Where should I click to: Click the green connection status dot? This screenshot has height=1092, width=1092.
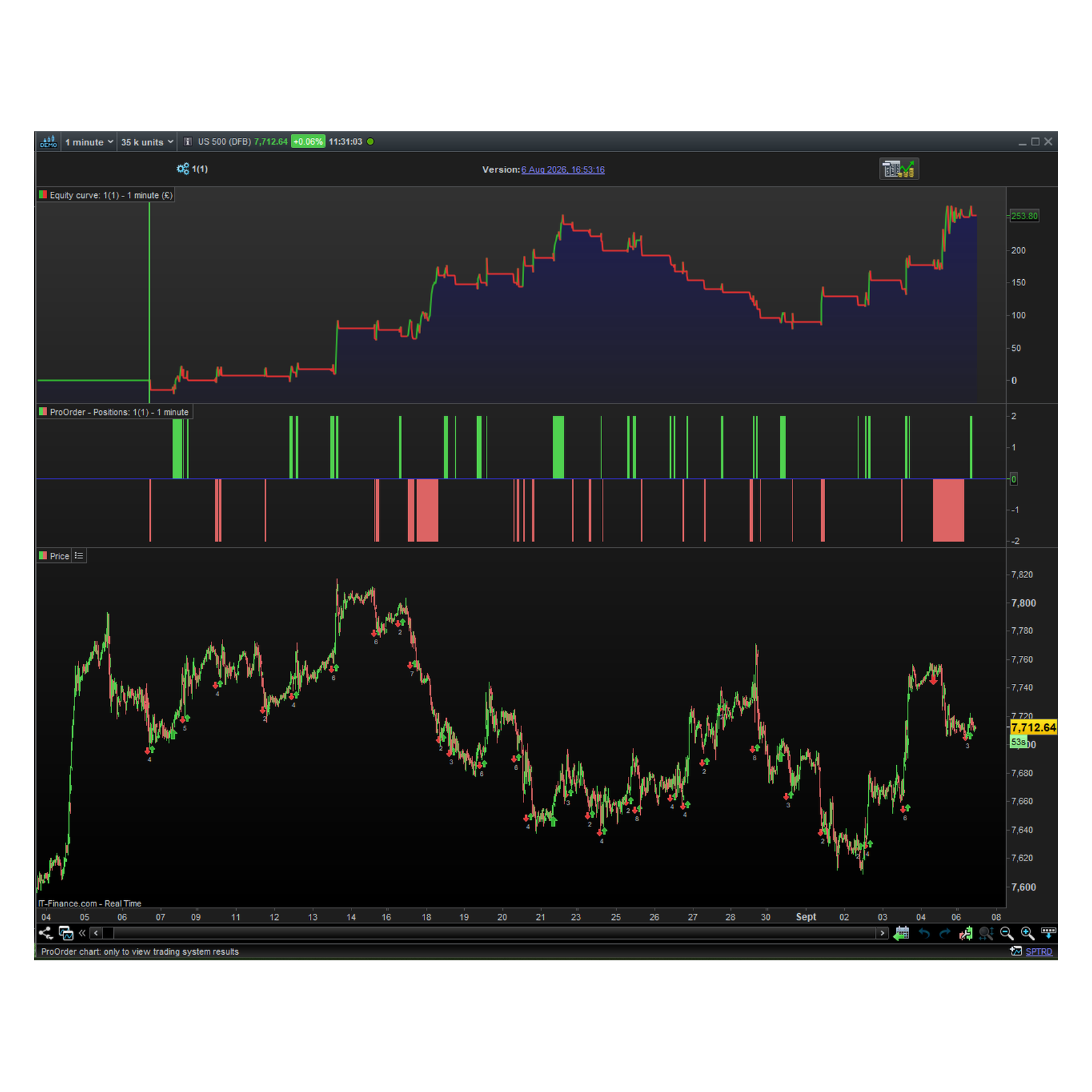click(371, 142)
